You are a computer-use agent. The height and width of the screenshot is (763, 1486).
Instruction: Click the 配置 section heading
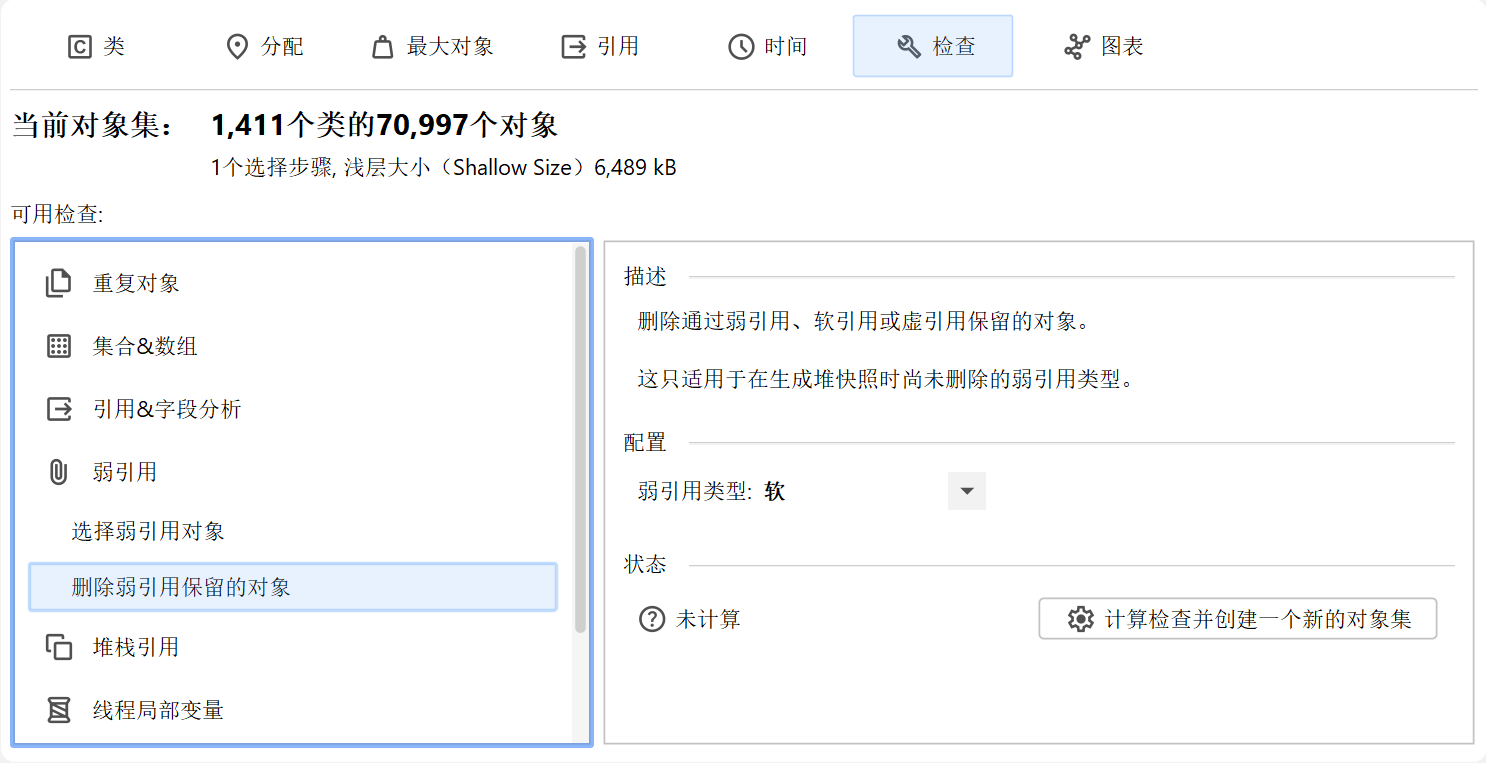click(x=645, y=442)
